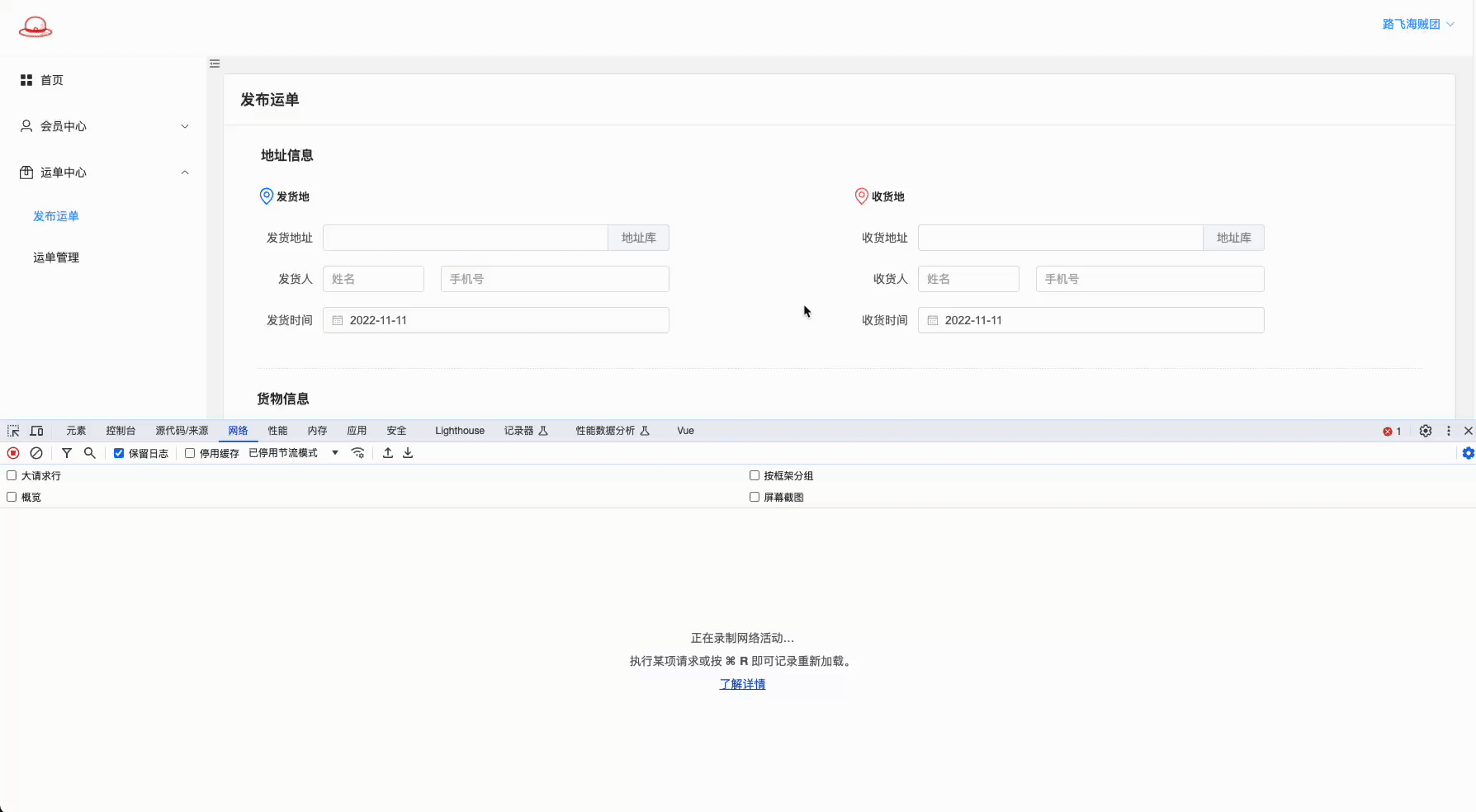
Task: Expand the 会员中心 sidebar menu
Action: [103, 126]
